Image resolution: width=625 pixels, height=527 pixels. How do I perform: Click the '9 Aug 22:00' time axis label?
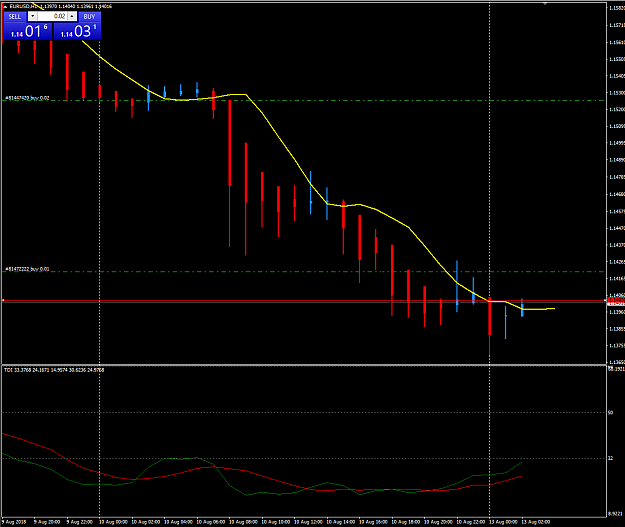pyautogui.click(x=79, y=522)
